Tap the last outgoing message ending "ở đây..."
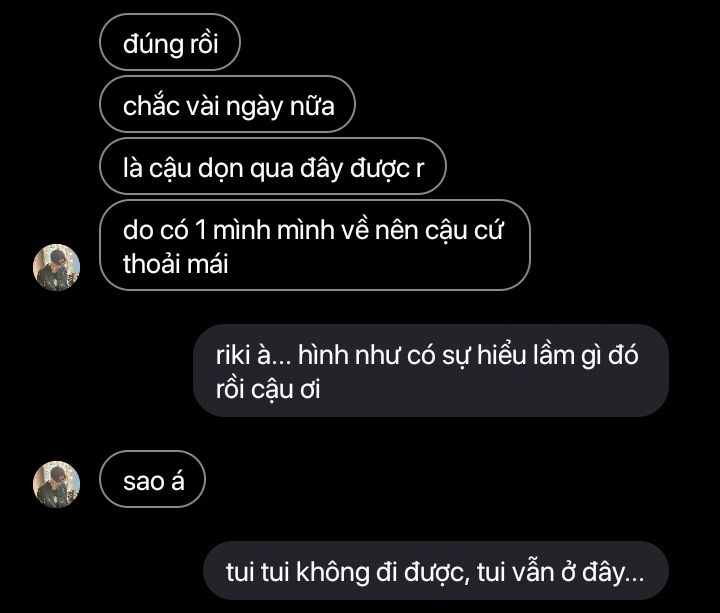This screenshot has width=720, height=613. pyautogui.click(x=436, y=571)
